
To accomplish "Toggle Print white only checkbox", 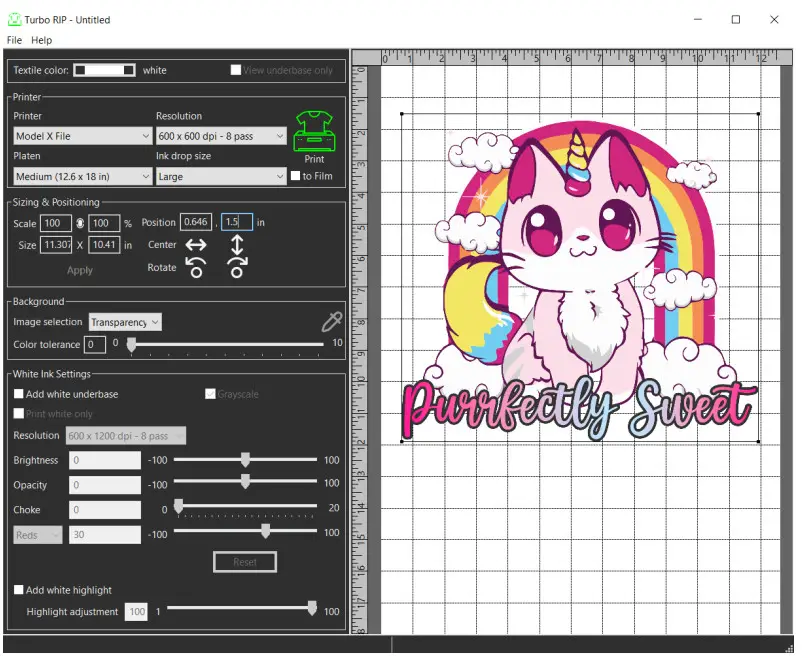I will pyautogui.click(x=19, y=413).
